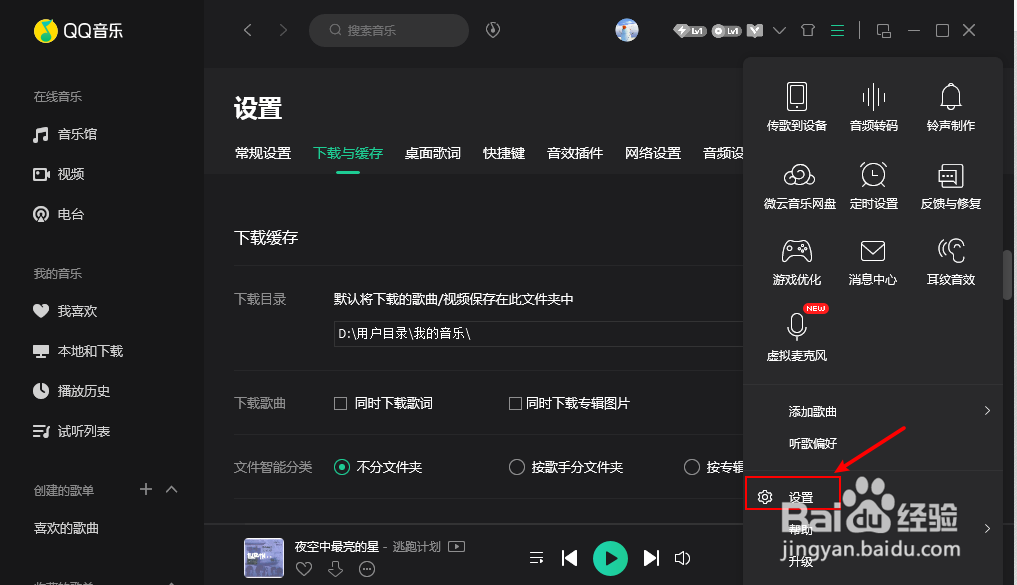Enable 同时下载歌词 checkbox

click(x=340, y=403)
